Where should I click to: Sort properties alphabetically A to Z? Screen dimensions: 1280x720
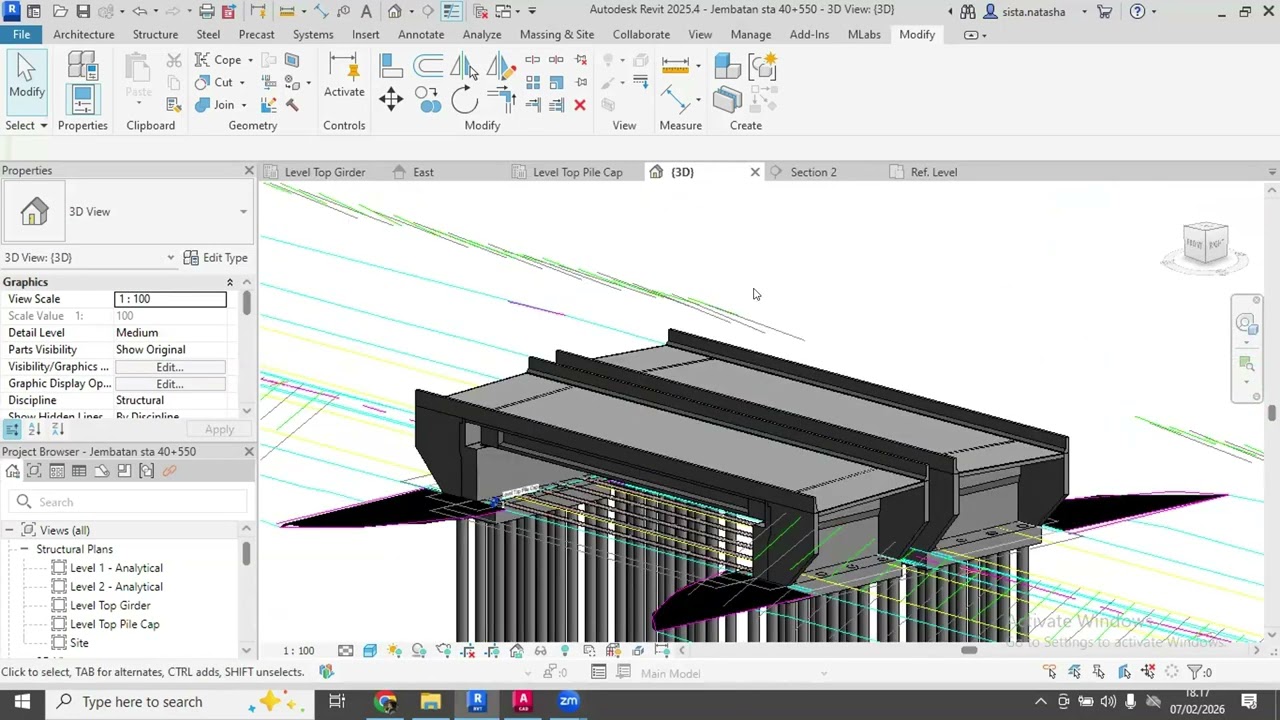coord(34,430)
